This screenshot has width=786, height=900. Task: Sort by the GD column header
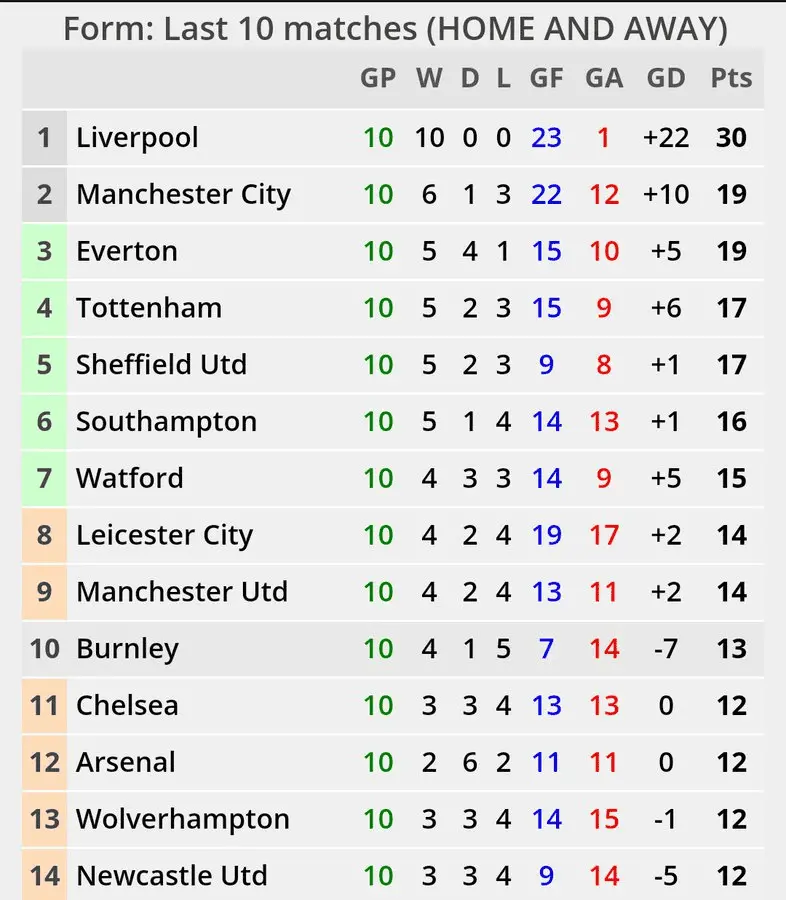pyautogui.click(x=666, y=78)
